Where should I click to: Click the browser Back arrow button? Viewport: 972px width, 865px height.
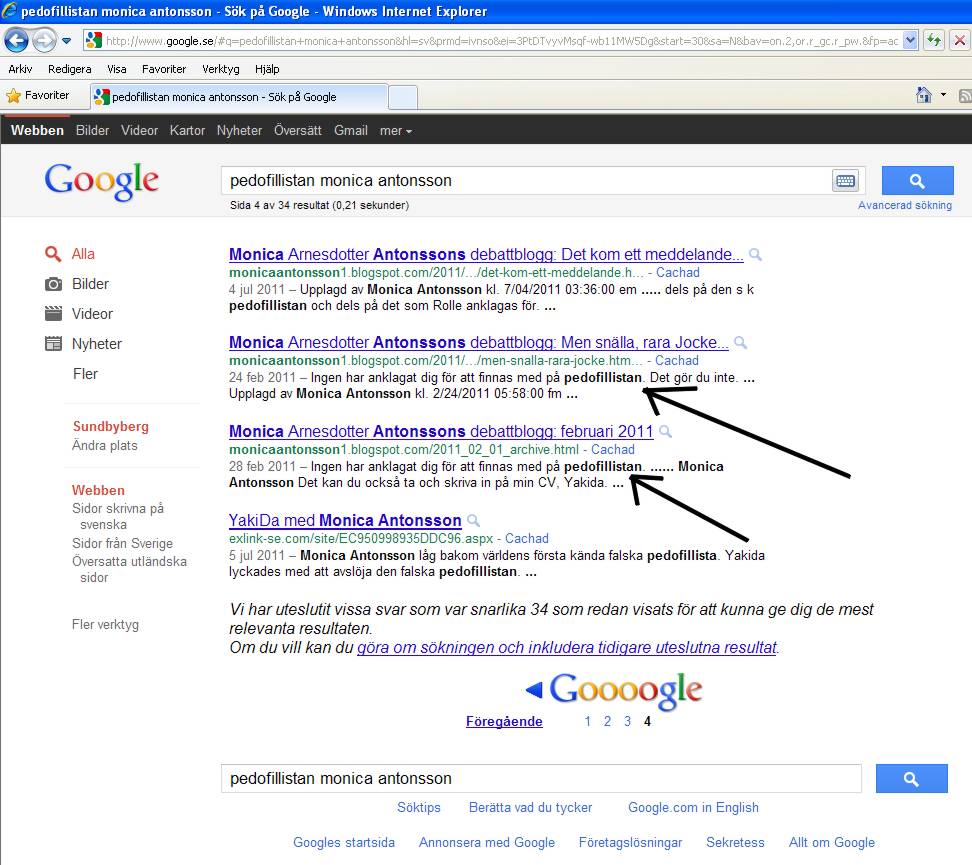pyautogui.click(x=17, y=41)
